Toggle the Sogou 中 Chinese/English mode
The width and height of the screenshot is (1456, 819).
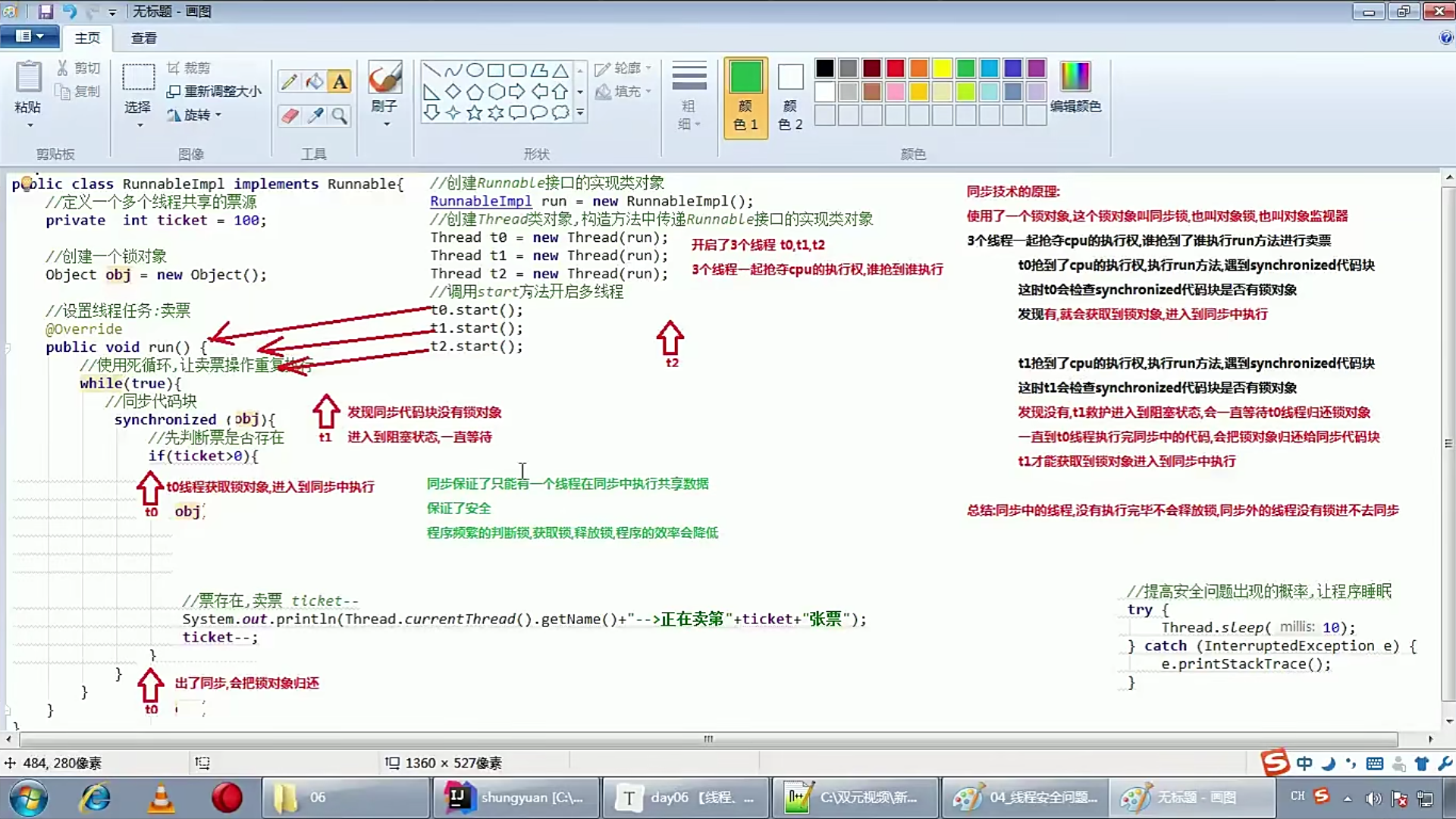[x=1304, y=764]
